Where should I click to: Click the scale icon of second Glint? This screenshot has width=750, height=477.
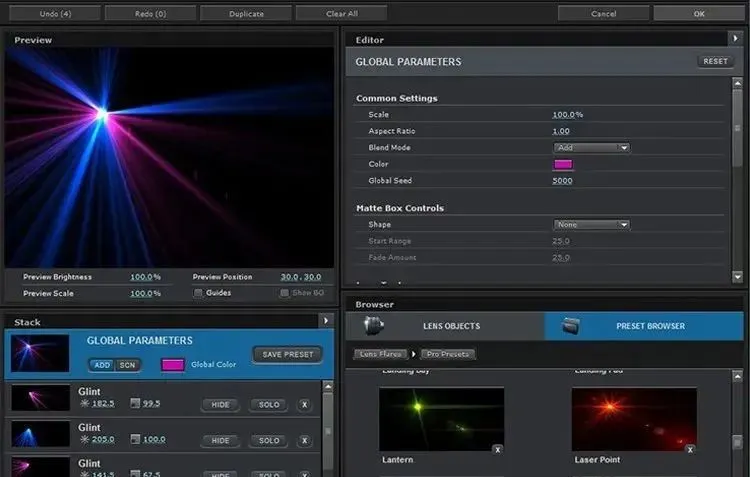coord(136,439)
